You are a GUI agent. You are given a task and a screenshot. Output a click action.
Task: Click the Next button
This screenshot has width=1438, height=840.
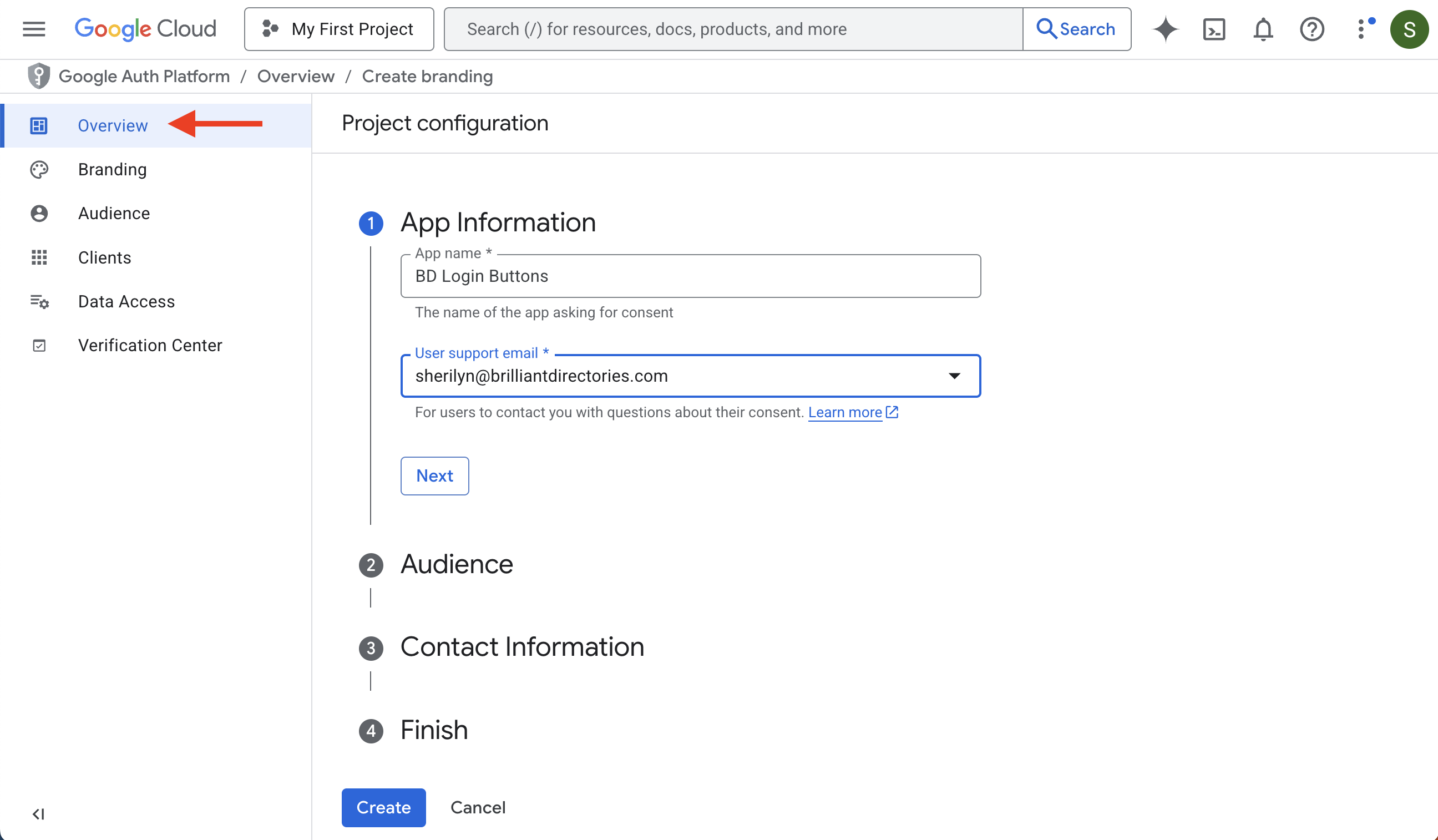[x=434, y=475]
